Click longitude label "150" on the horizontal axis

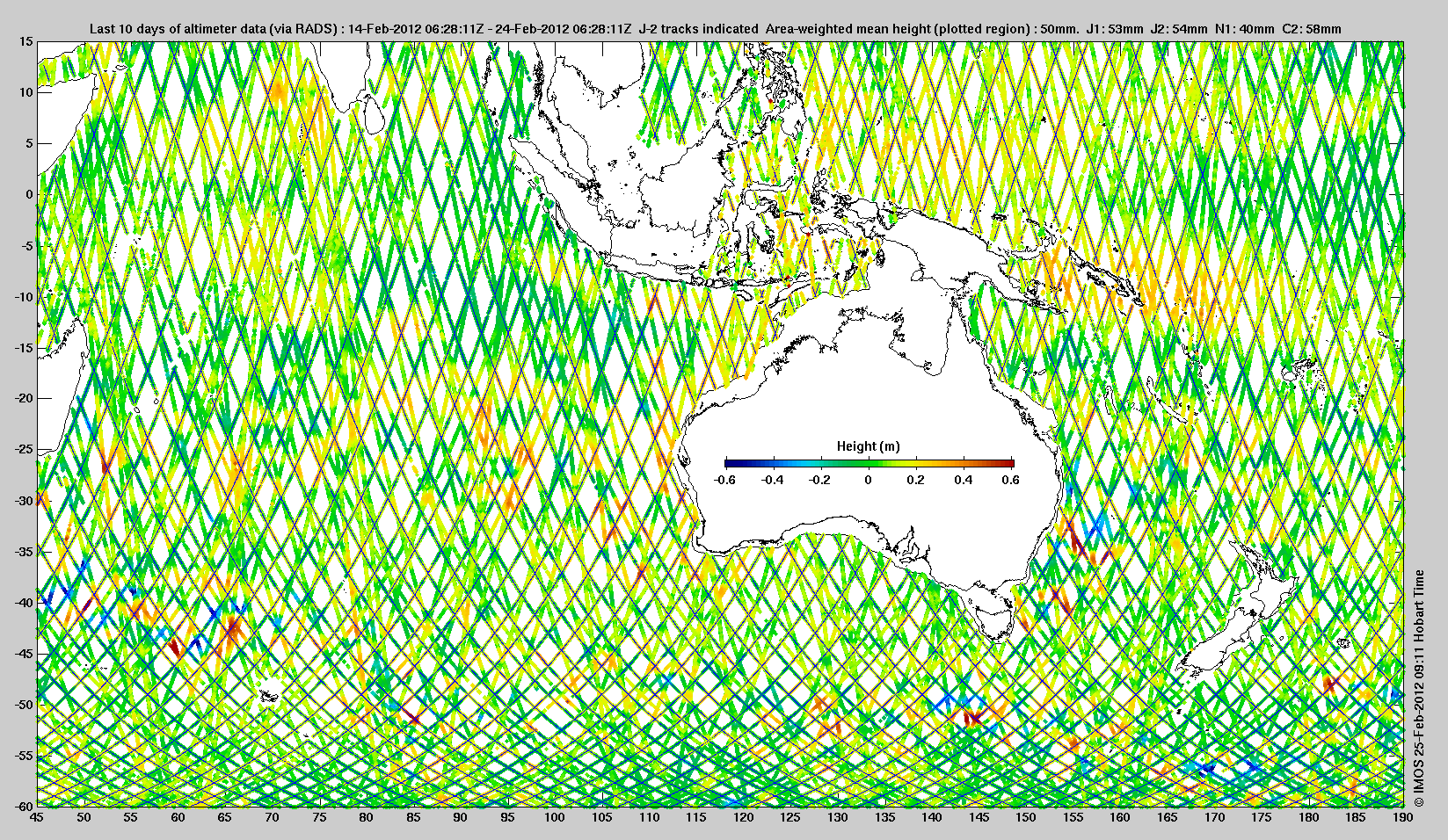point(1026,817)
